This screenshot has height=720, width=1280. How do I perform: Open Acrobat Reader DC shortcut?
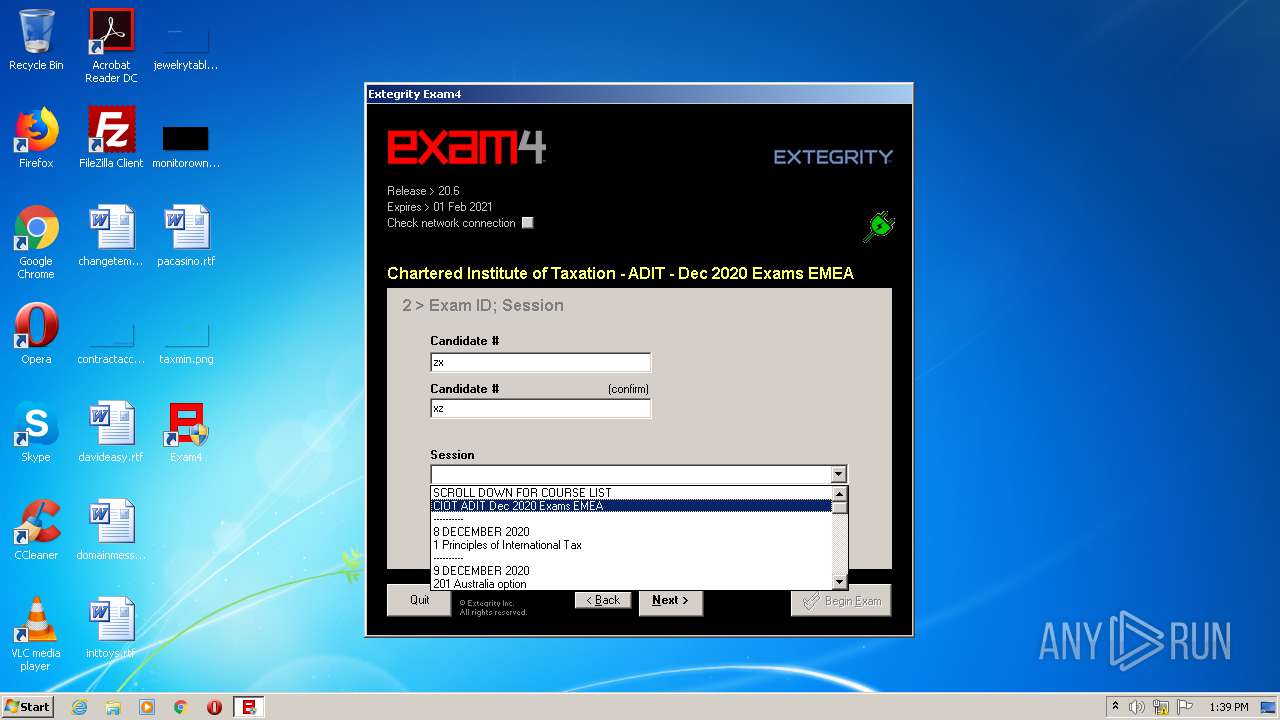click(x=111, y=46)
